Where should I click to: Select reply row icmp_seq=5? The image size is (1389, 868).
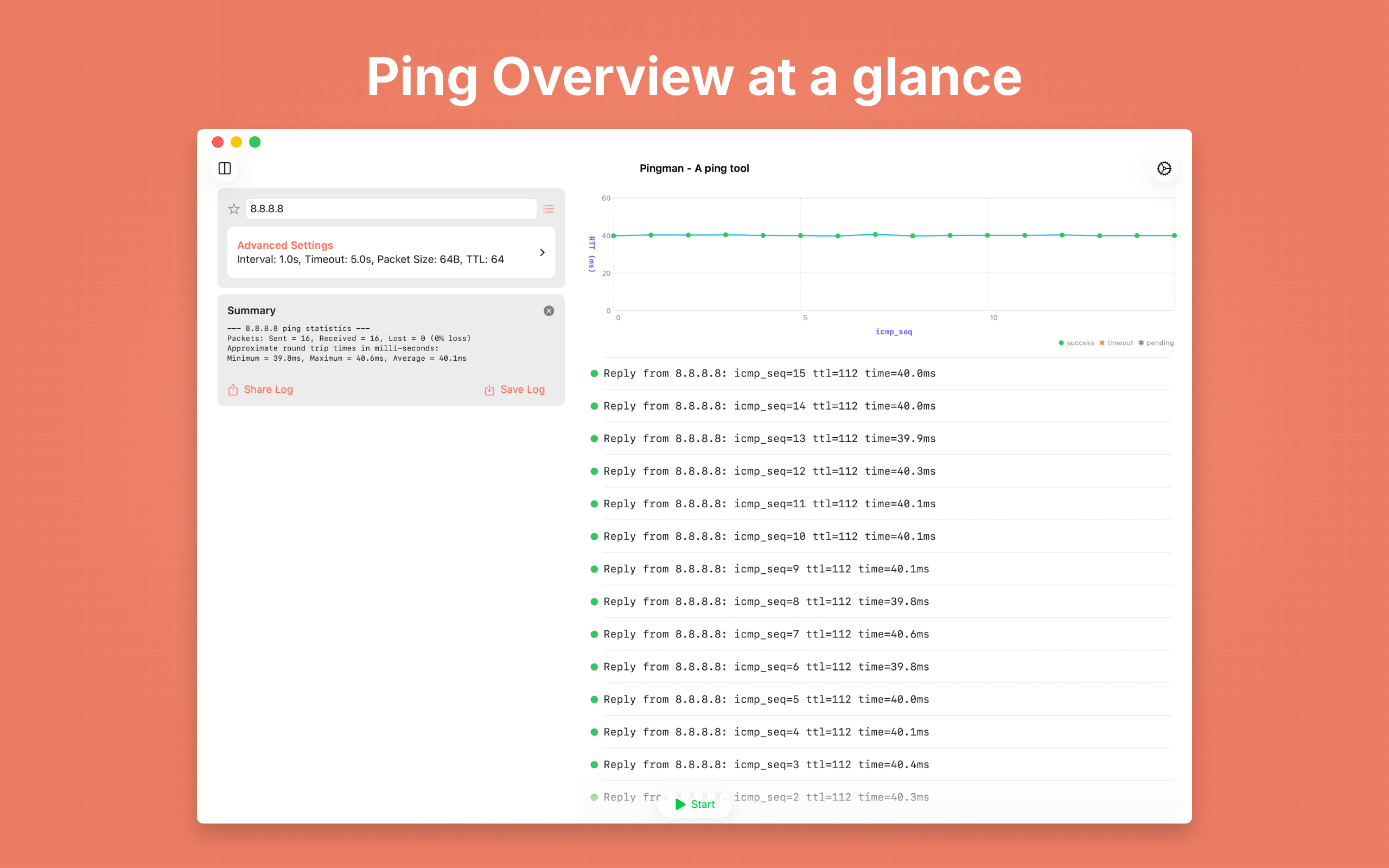pyautogui.click(x=881, y=700)
